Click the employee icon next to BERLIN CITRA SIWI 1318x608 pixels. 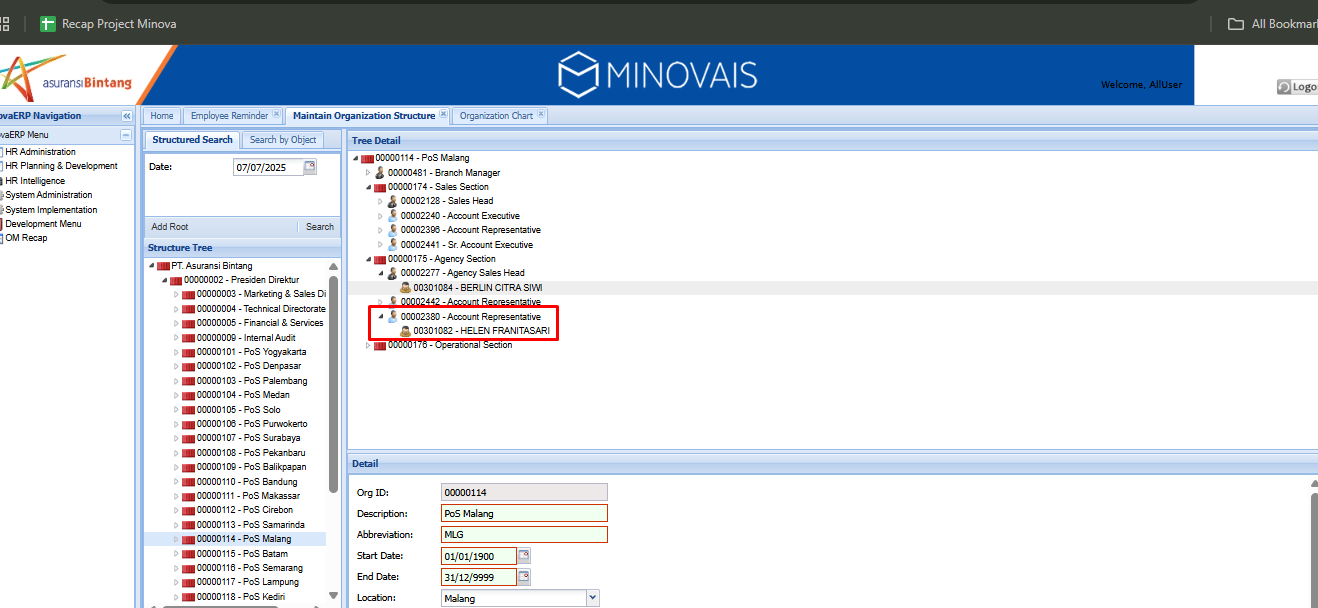pos(406,287)
